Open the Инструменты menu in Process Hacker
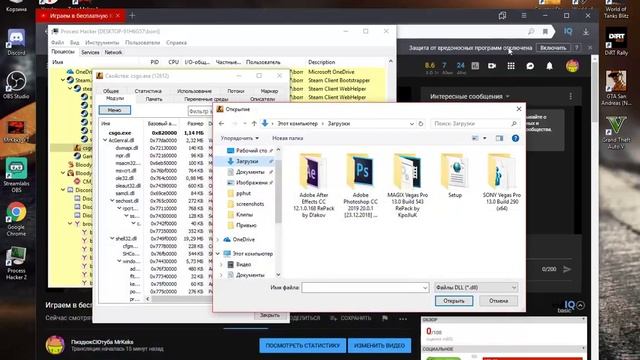Image resolution: width=640 pixels, height=360 pixels. (102, 42)
